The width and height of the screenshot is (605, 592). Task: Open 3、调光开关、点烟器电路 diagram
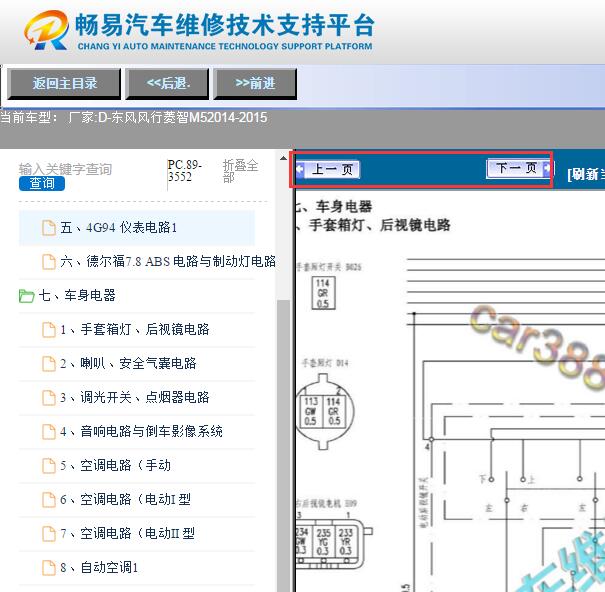click(135, 397)
